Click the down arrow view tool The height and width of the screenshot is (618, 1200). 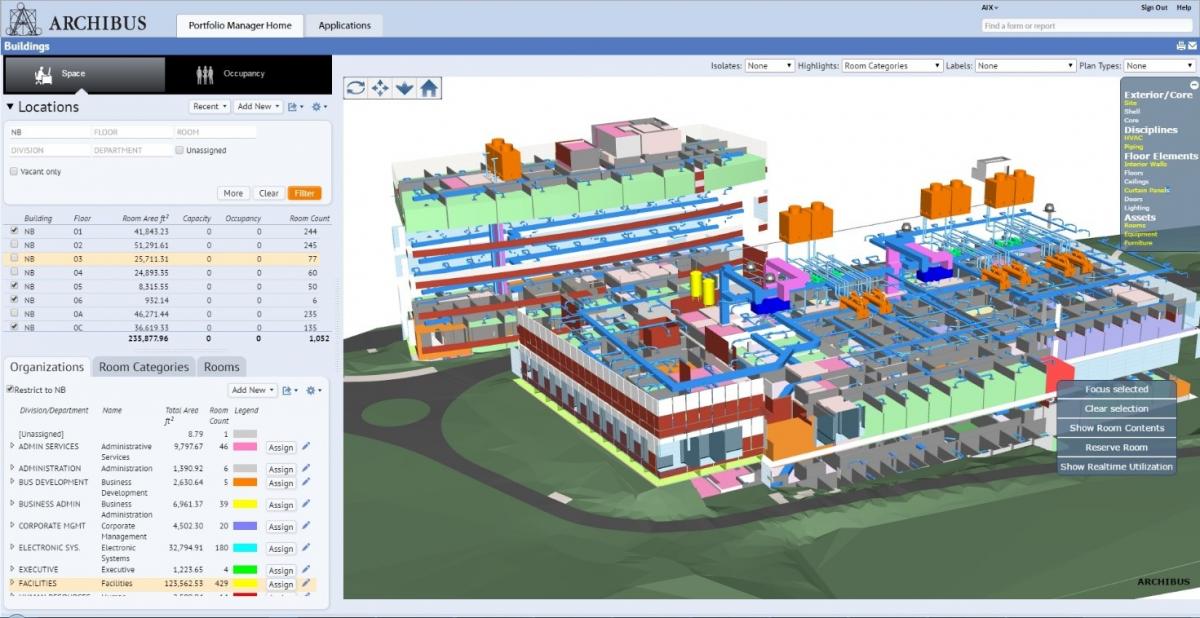(404, 88)
